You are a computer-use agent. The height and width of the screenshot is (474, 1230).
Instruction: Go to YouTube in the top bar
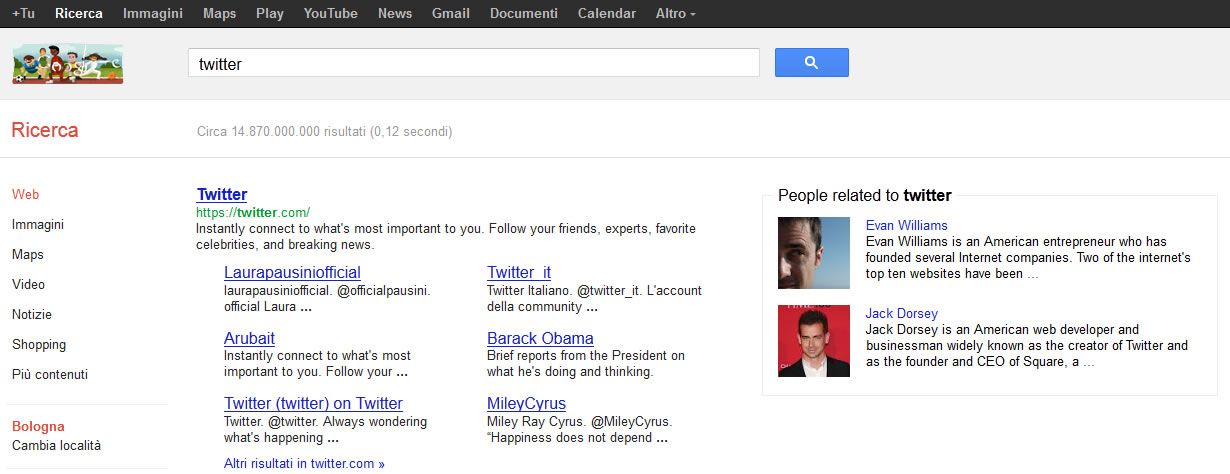(x=330, y=14)
